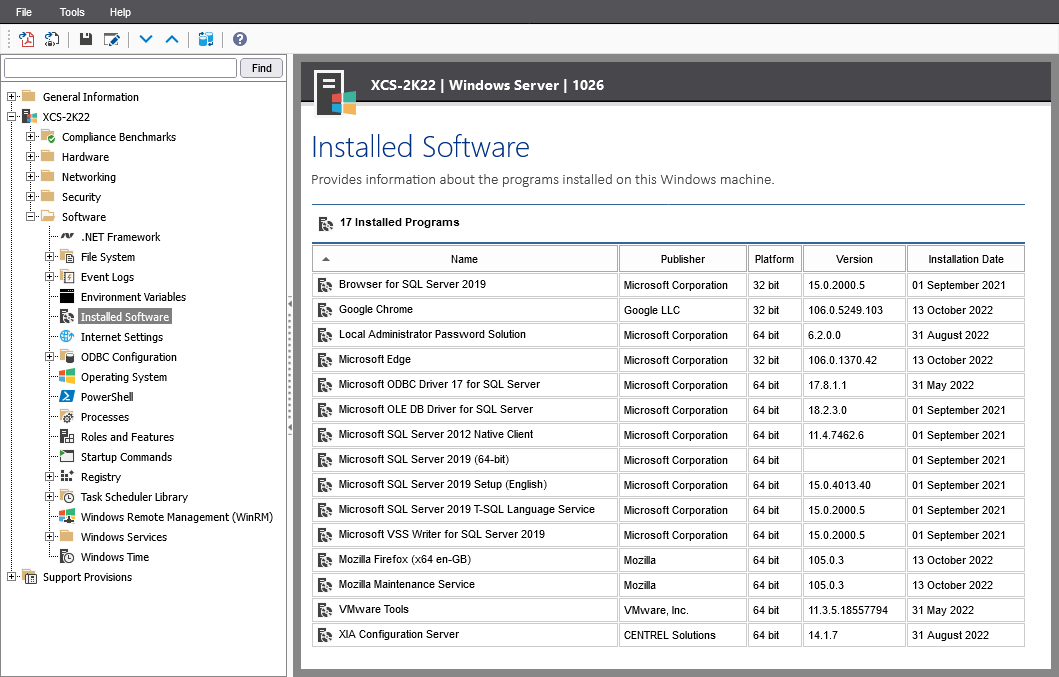Click the blue up arrow icon
This screenshot has height=677, width=1059.
[172, 39]
